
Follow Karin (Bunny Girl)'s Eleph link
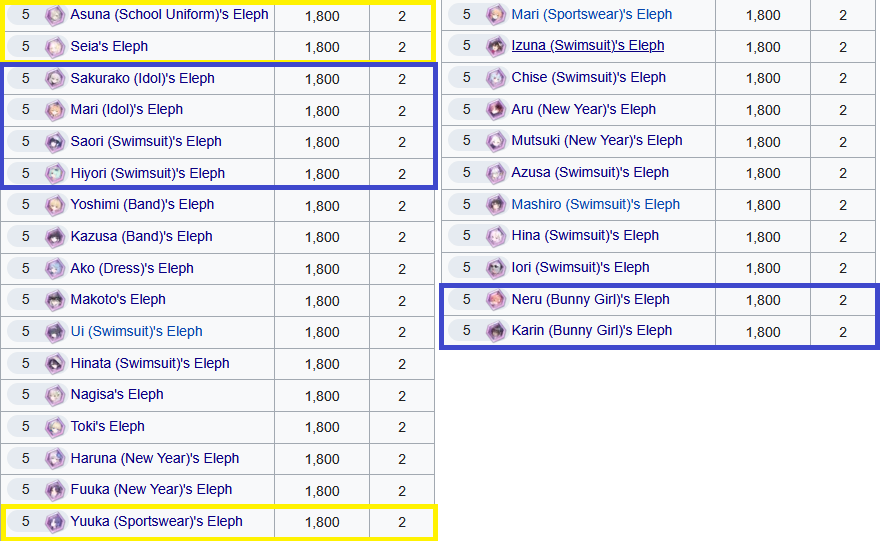(x=592, y=331)
